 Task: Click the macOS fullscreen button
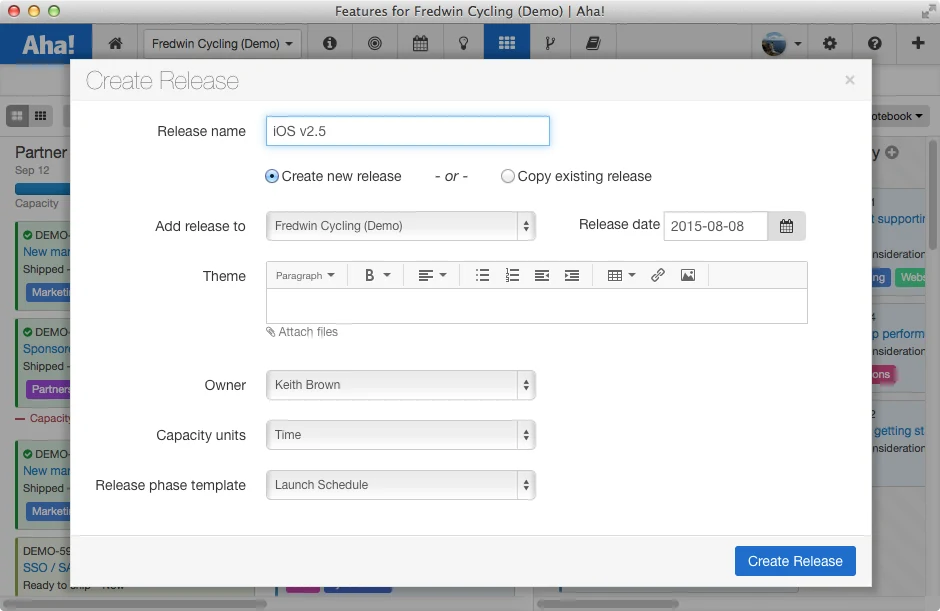point(927,11)
